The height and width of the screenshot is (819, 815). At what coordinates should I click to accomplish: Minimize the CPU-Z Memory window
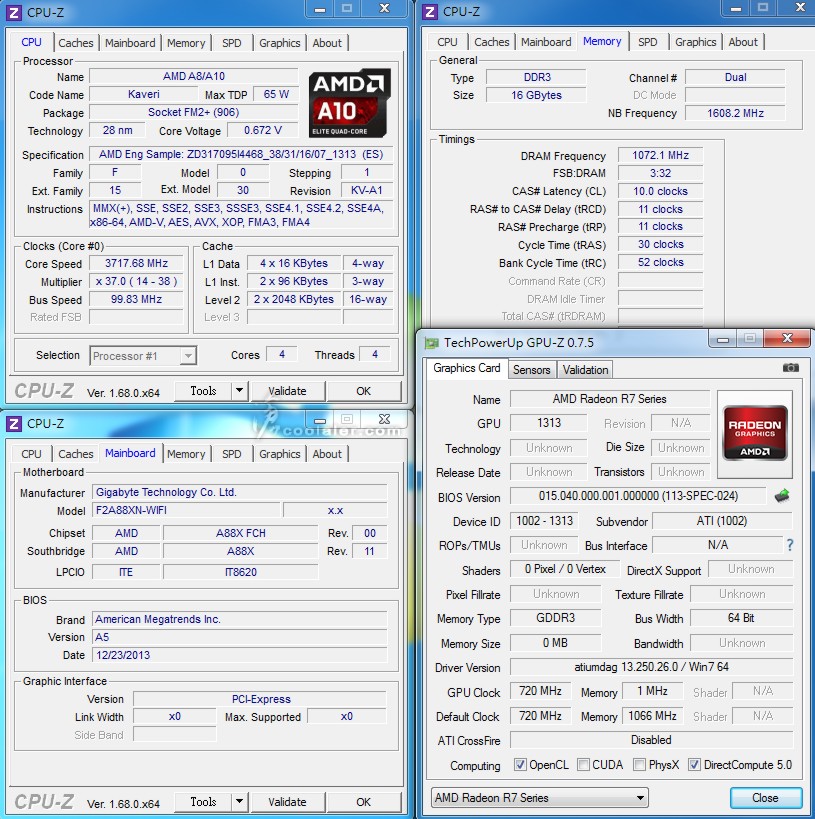(x=736, y=8)
